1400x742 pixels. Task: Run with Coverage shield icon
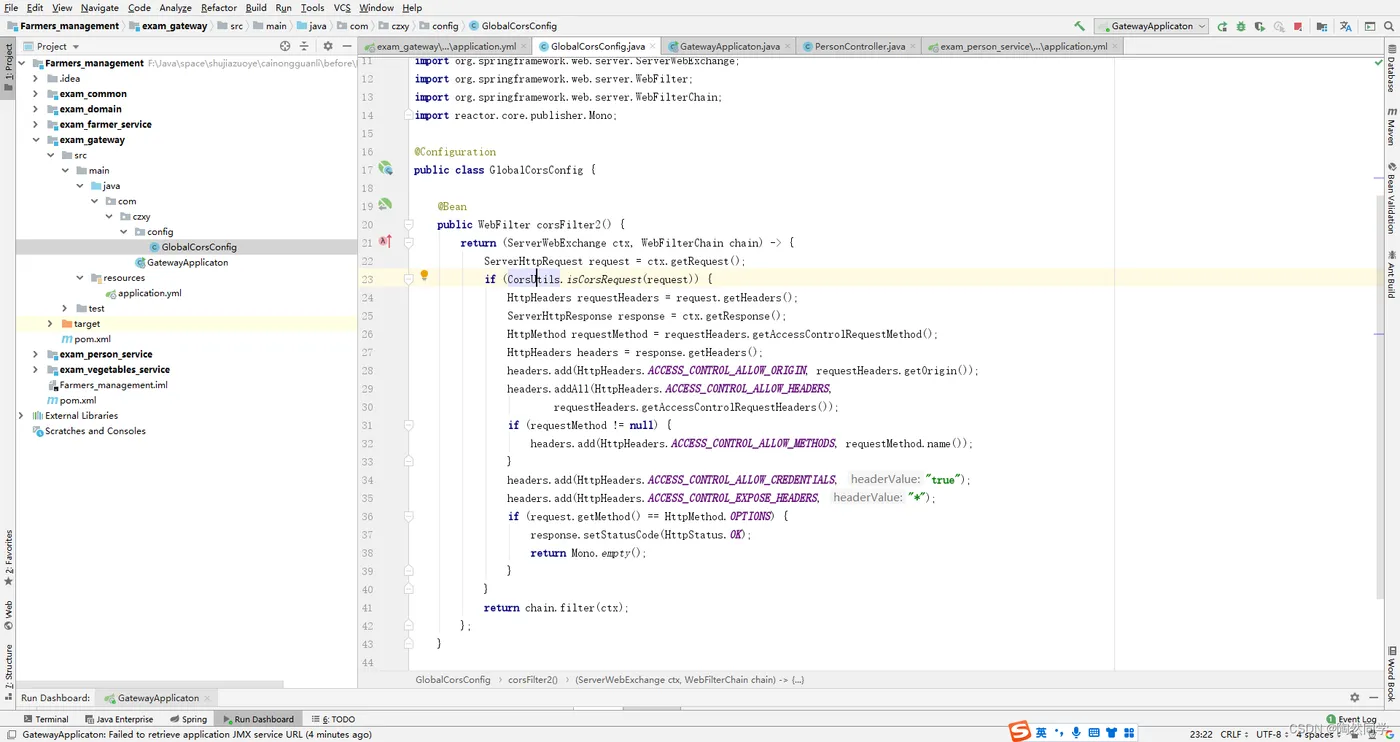(1260, 26)
